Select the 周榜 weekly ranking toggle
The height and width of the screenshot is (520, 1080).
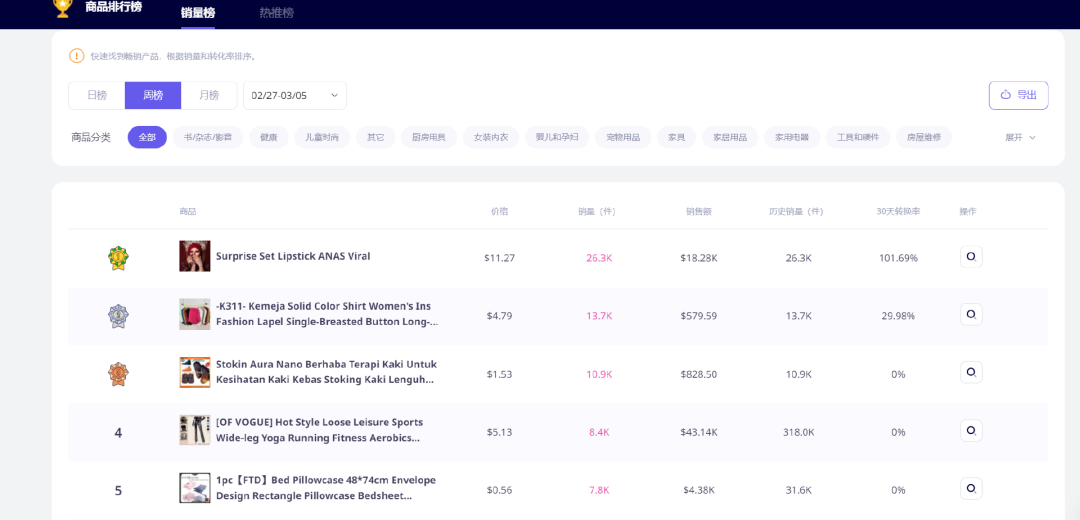(x=153, y=95)
